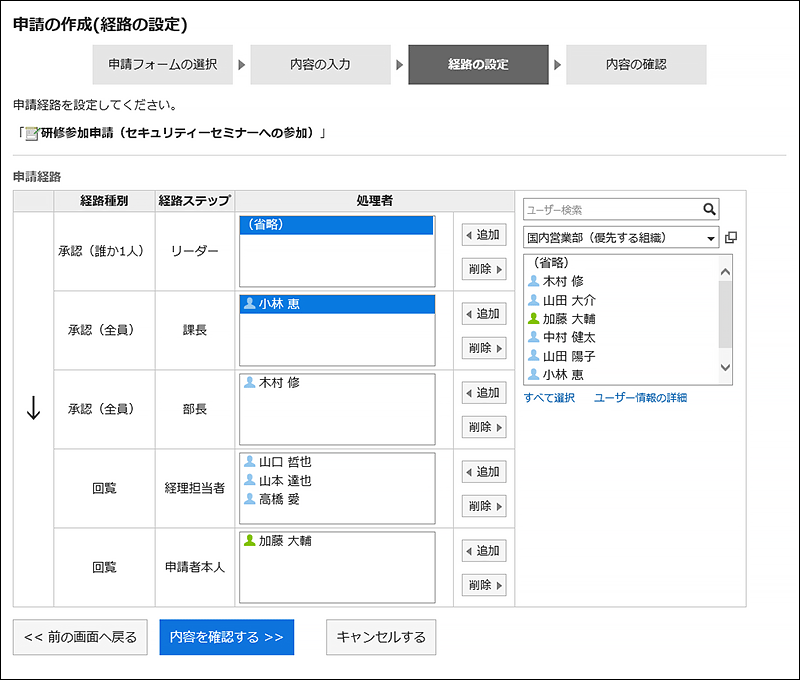Click 追加 for 経理担当者 step
Viewport: 800px width, 680px height.
[x=484, y=472]
